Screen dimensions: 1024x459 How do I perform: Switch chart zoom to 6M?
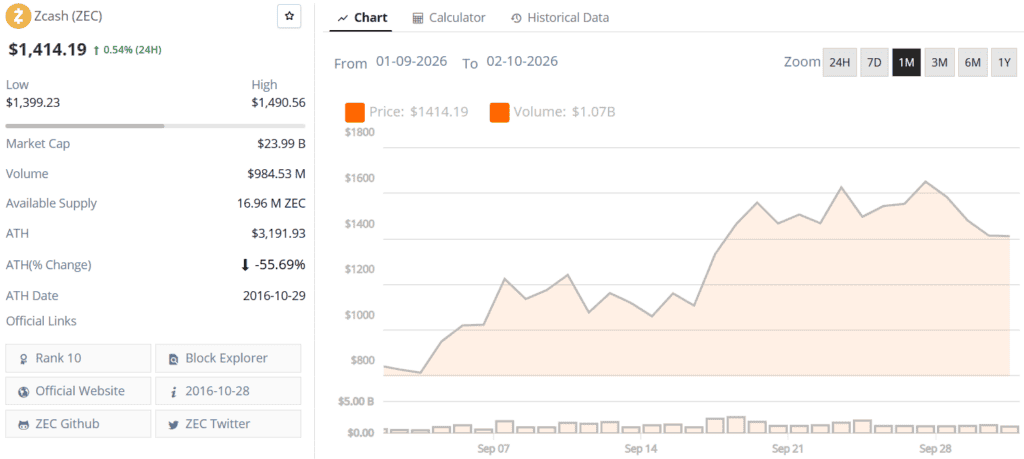972,63
